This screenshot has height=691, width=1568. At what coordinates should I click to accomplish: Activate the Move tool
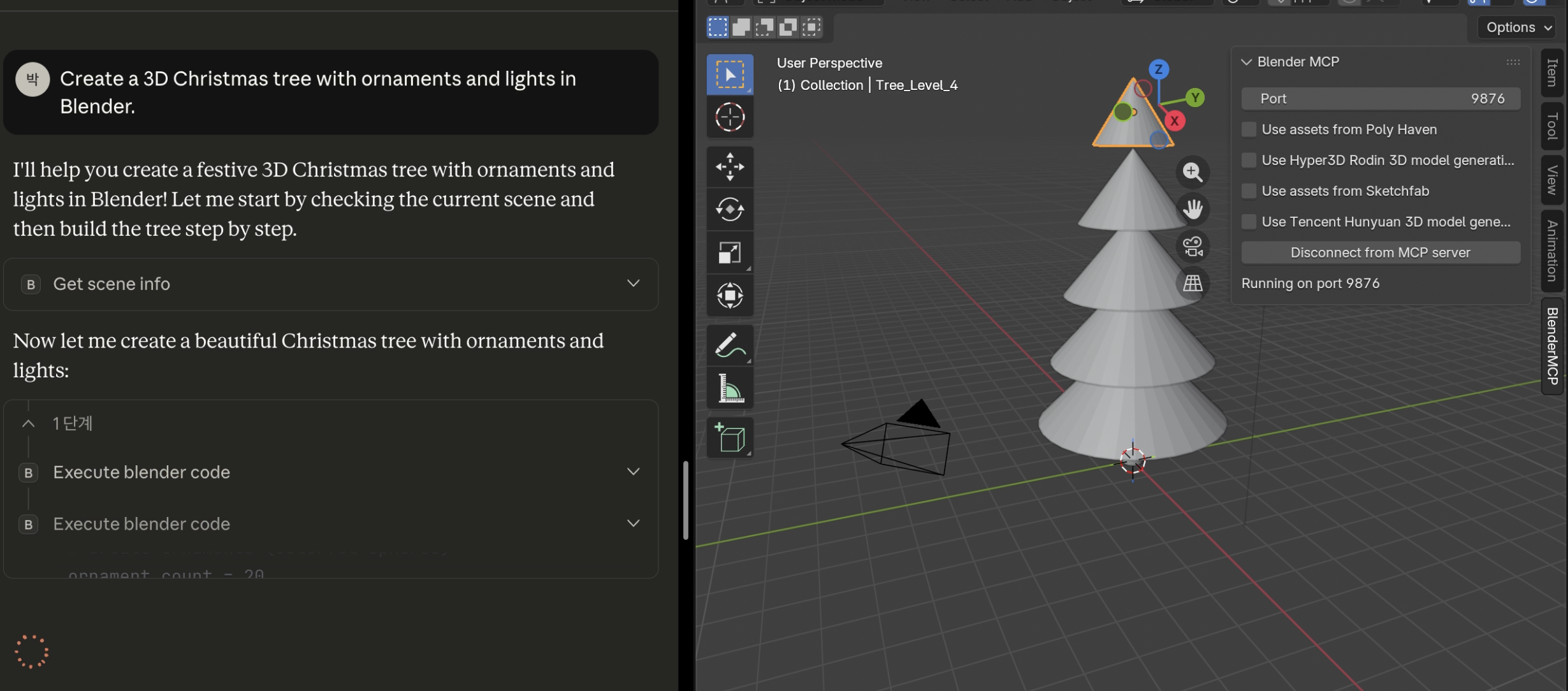(x=730, y=167)
